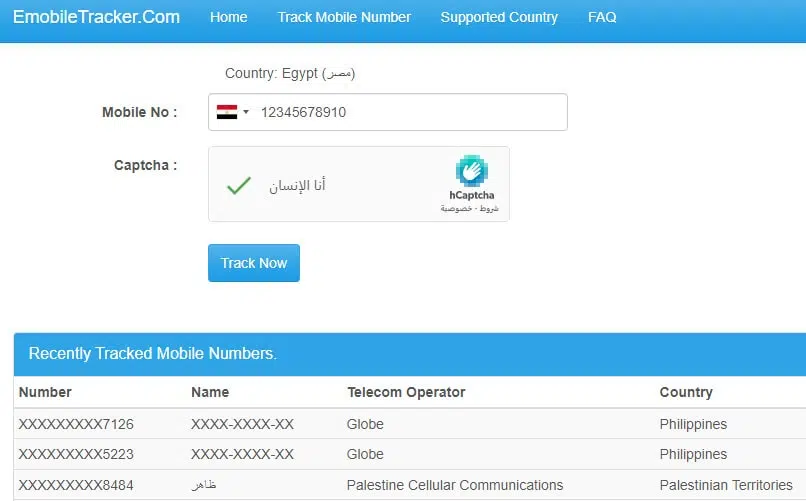806x501 pixels.
Task: Click the Country column header
Action: point(686,392)
